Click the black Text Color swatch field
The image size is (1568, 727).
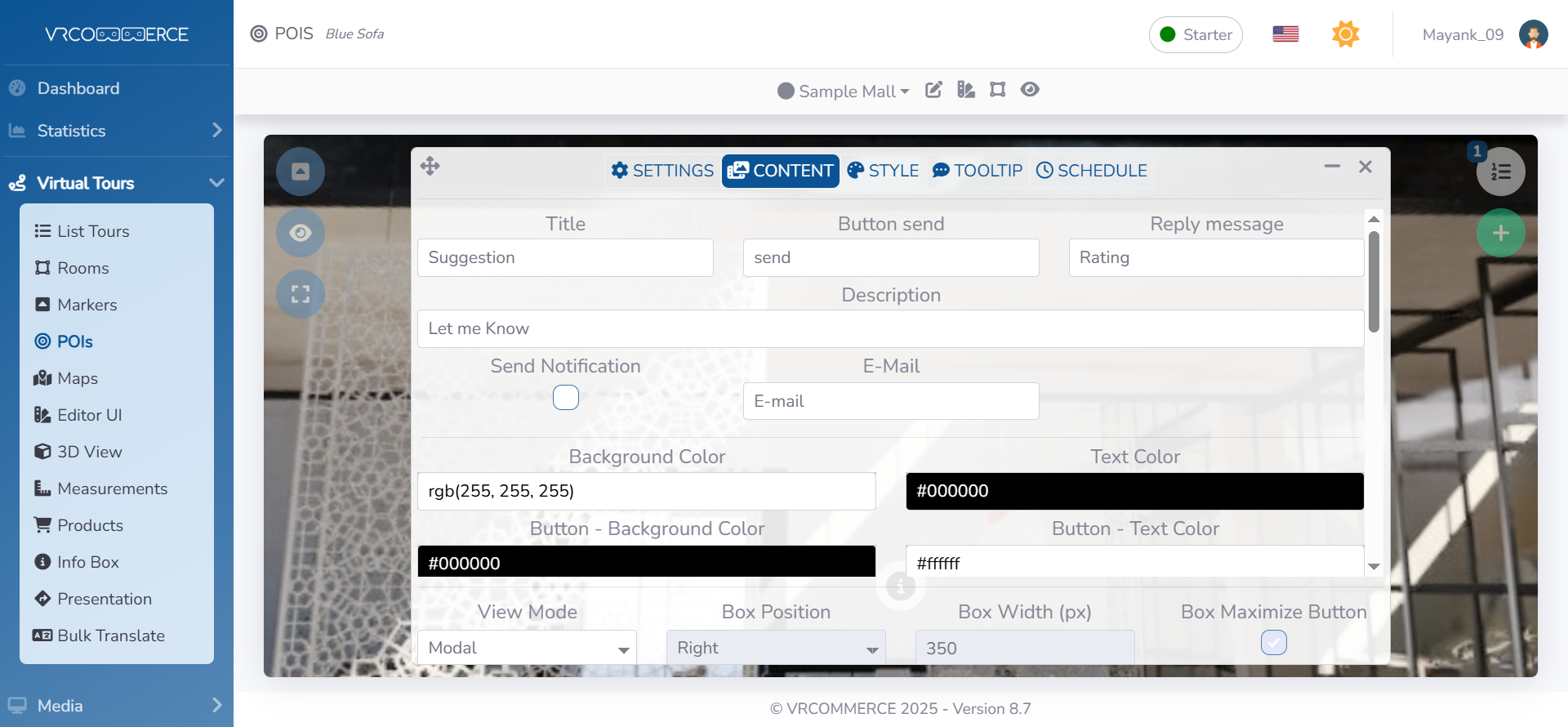click(x=1134, y=491)
